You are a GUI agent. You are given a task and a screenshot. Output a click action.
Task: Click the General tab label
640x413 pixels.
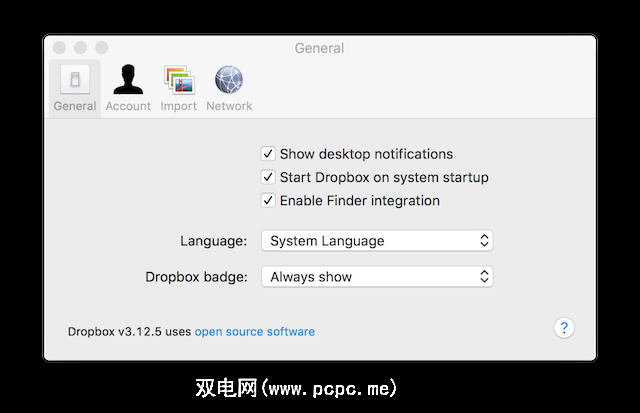click(x=75, y=106)
